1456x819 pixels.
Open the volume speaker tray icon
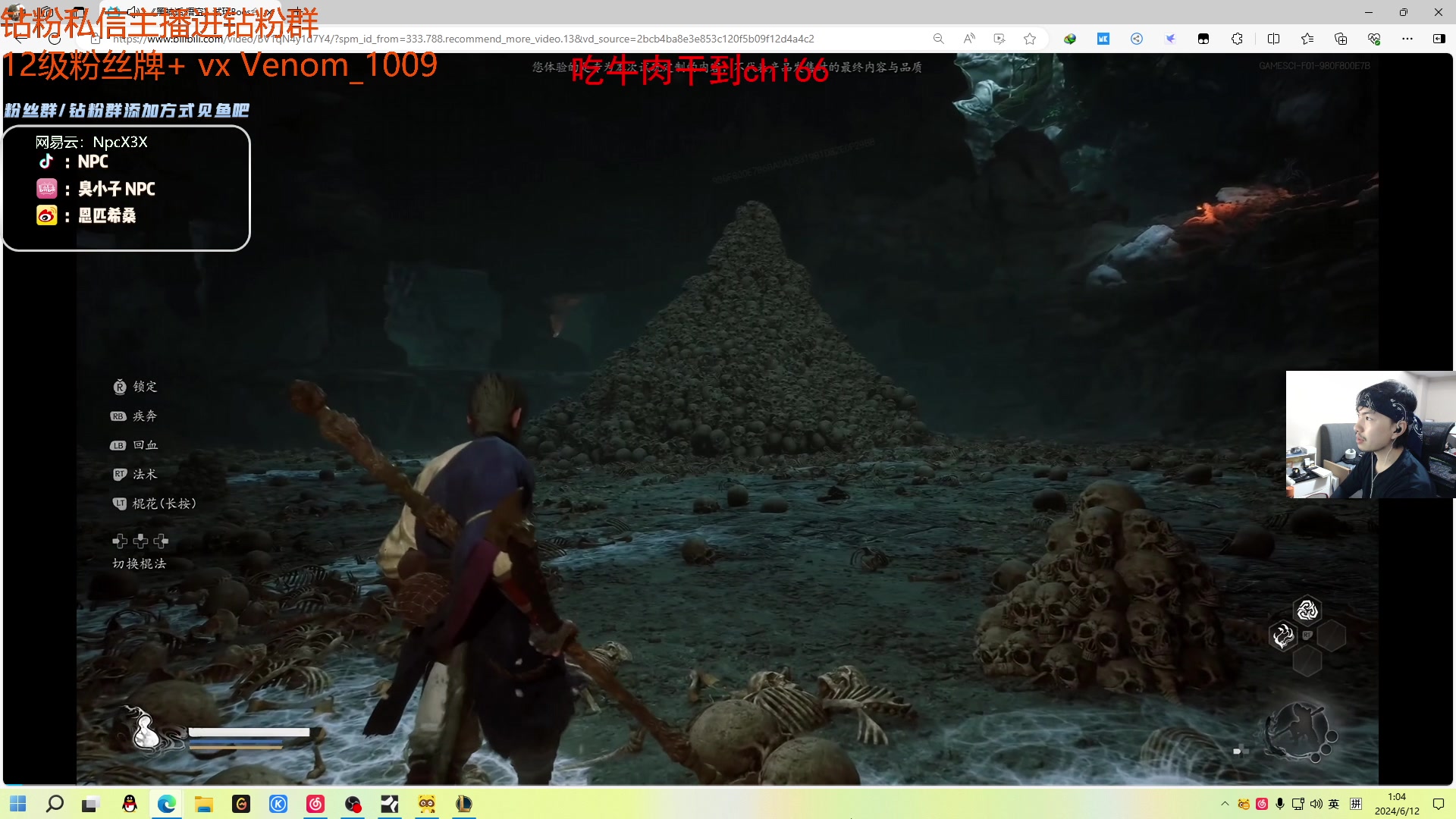[1316, 804]
